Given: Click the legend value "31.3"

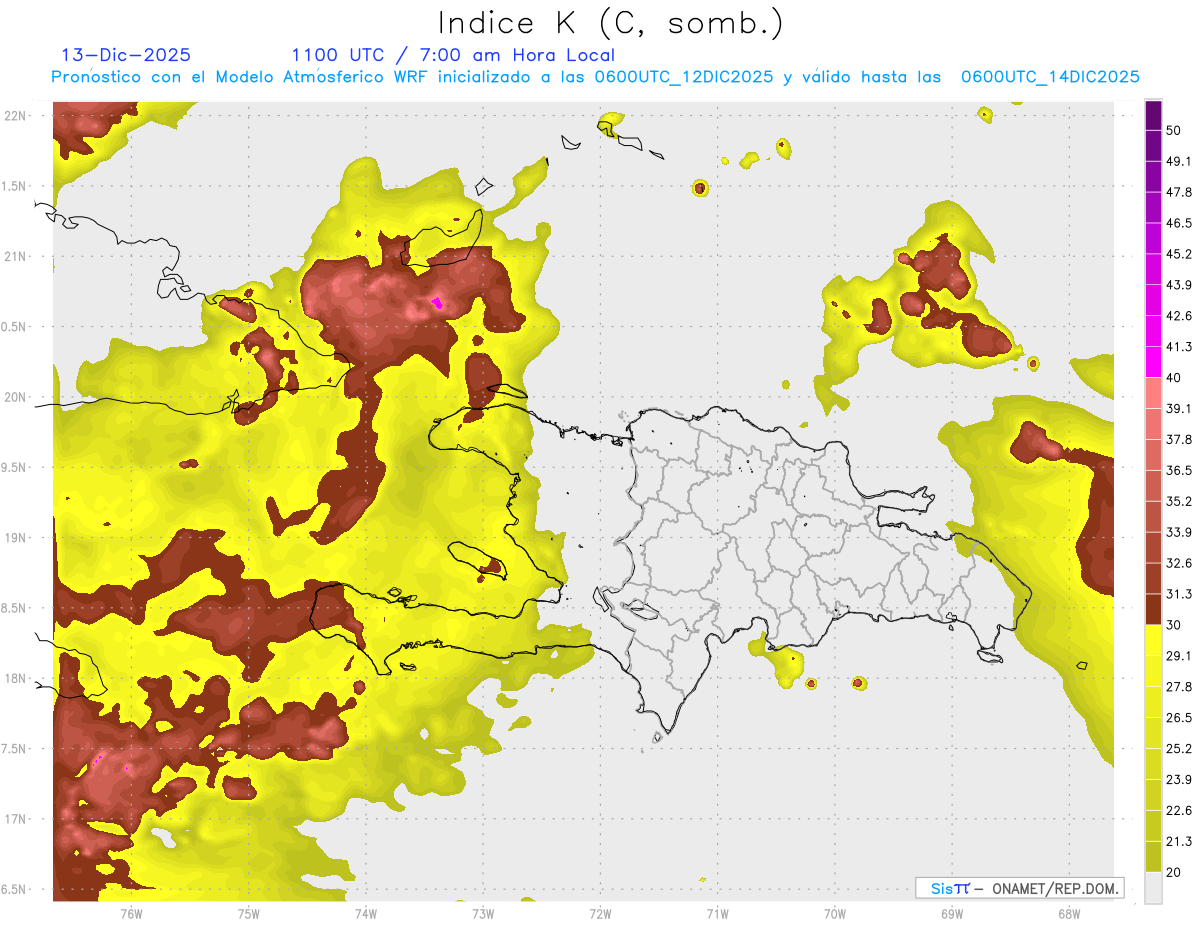Looking at the screenshot, I should pos(1180,594).
